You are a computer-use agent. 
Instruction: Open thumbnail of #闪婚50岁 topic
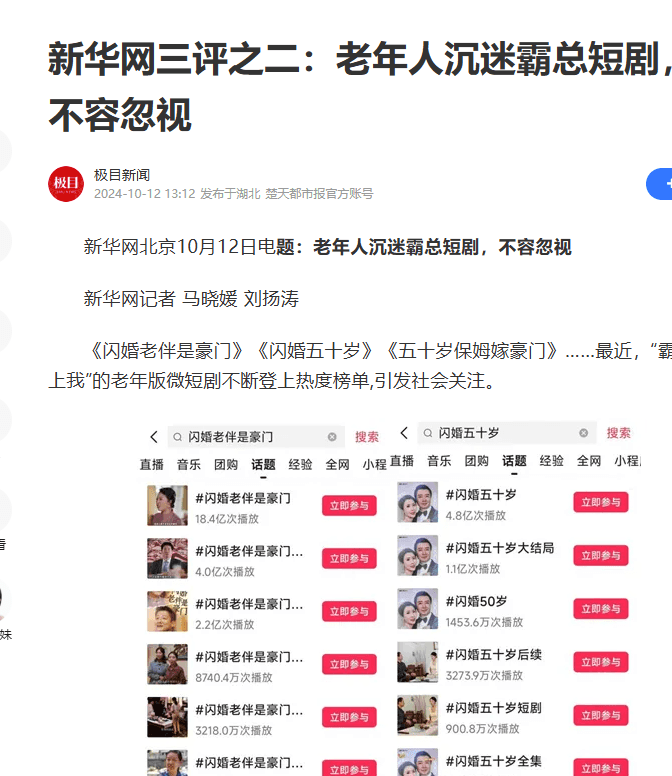point(418,609)
